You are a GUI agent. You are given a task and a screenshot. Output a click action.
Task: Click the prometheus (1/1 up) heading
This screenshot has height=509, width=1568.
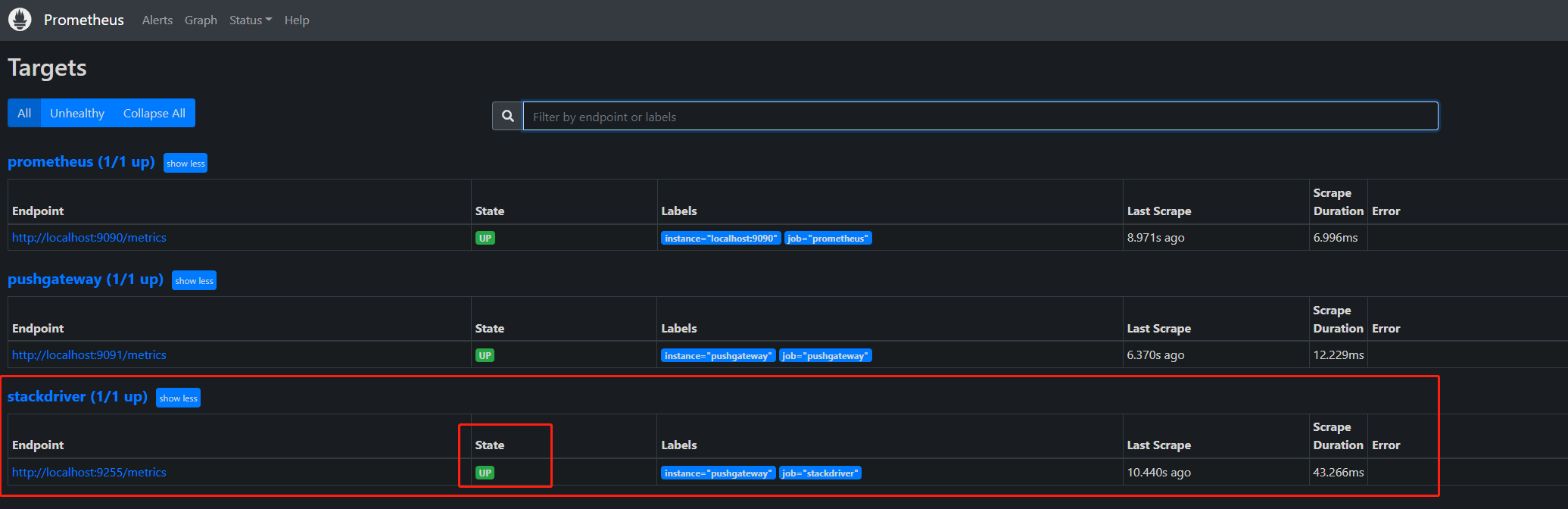pyautogui.click(x=81, y=162)
